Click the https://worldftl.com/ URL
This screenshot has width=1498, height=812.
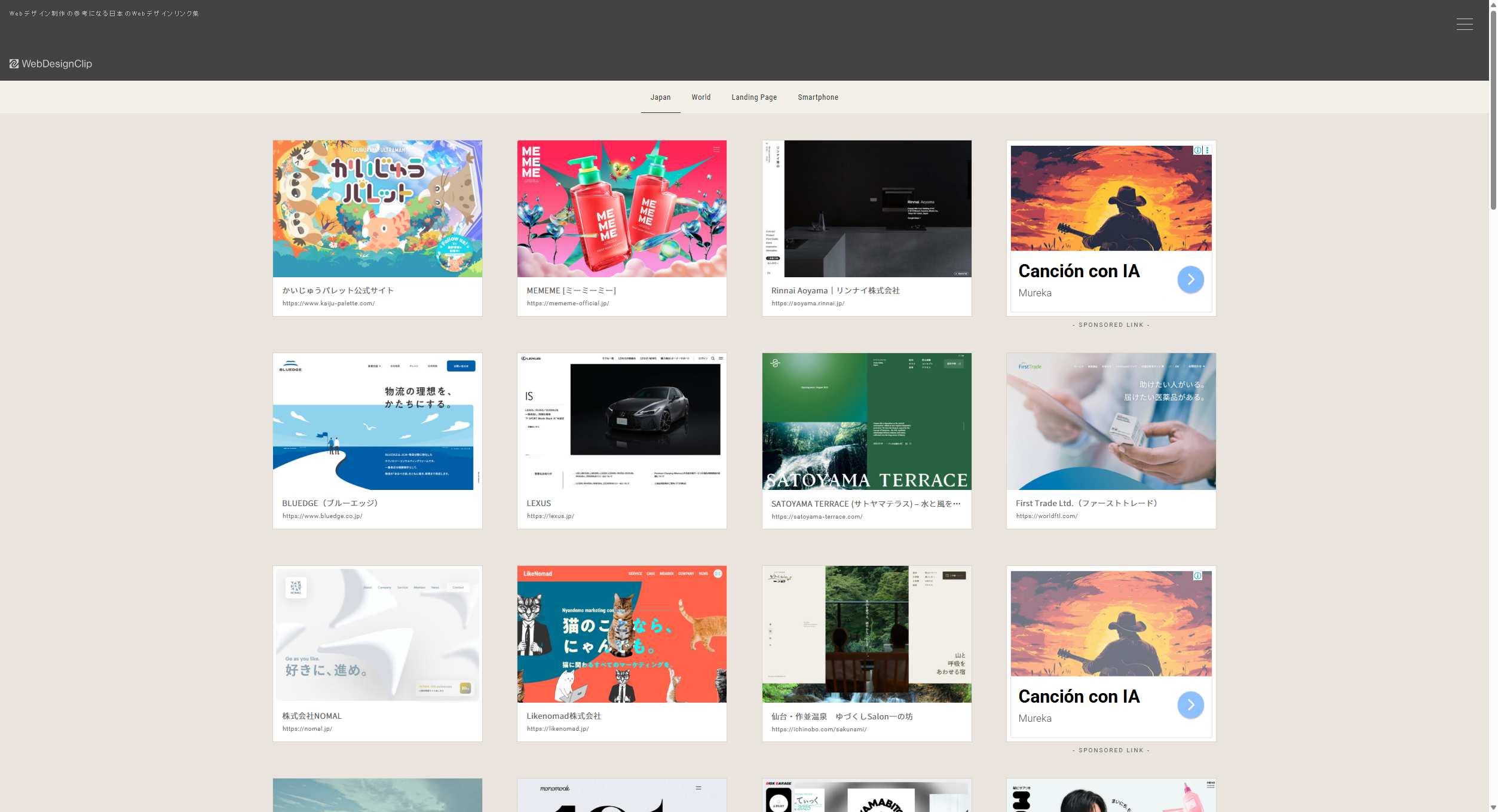[x=1046, y=516]
